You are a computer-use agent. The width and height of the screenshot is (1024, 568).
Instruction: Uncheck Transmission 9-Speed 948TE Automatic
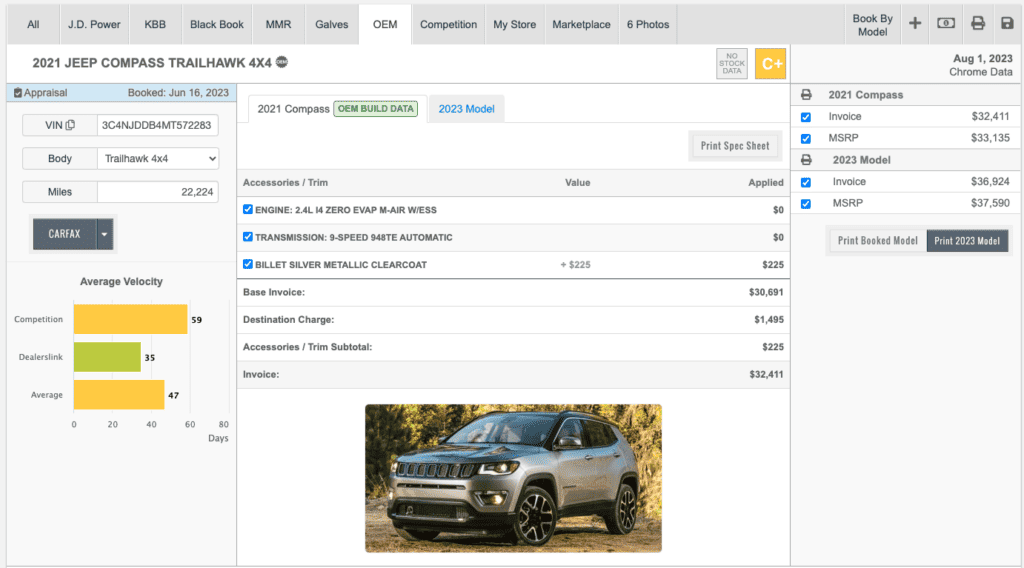(248, 237)
